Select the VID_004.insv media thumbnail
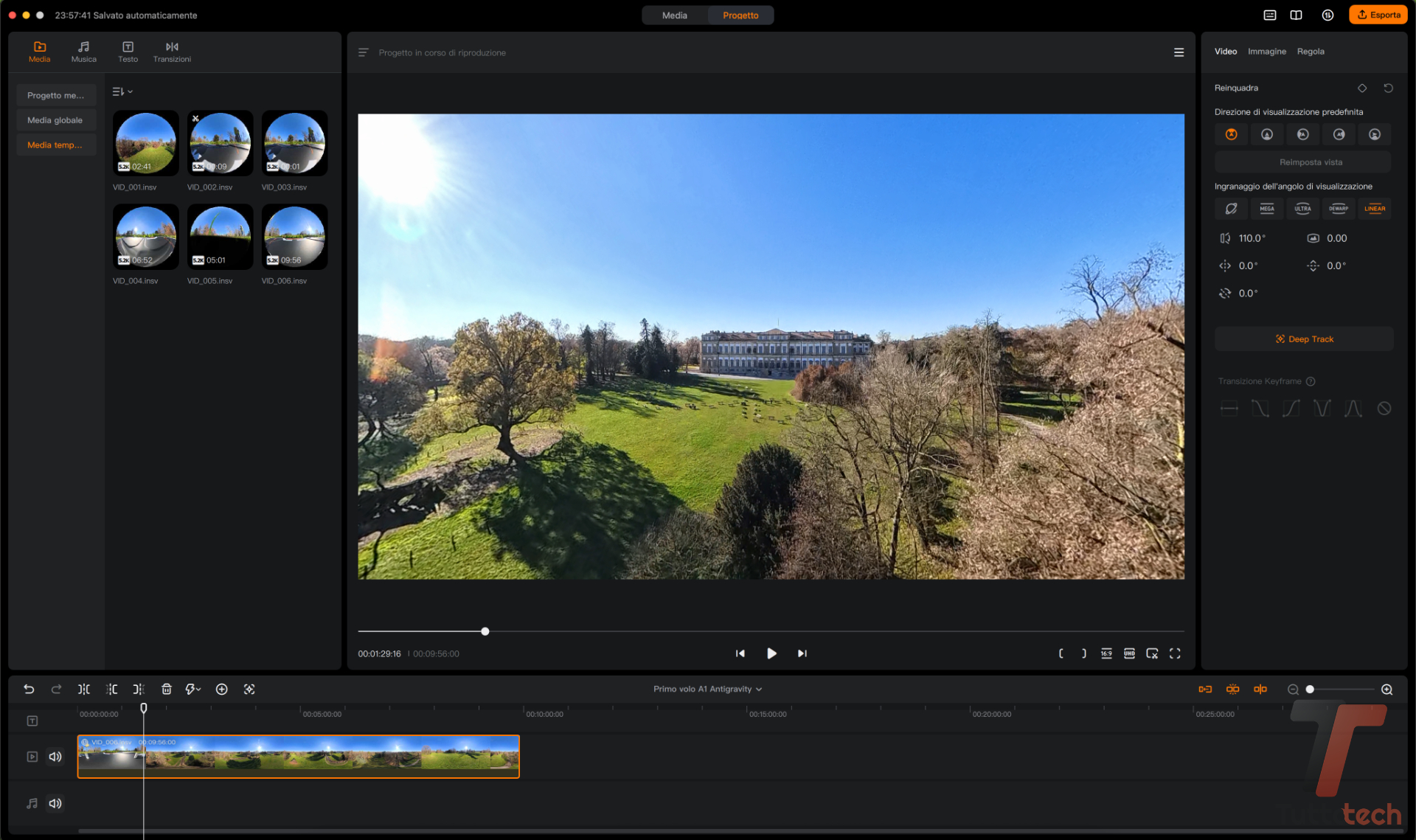This screenshot has width=1416, height=840. (145, 237)
